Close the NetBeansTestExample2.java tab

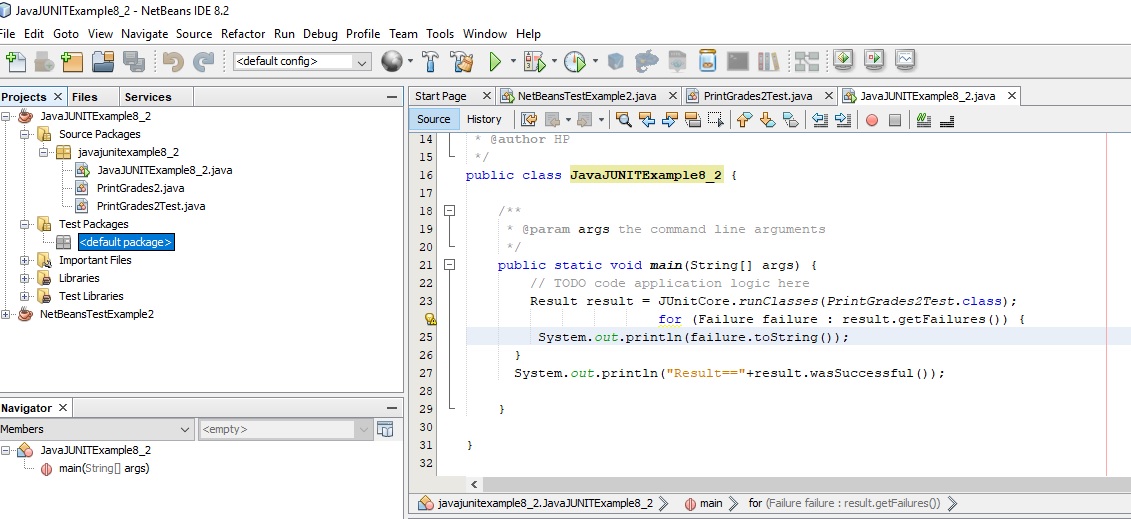coord(673,96)
